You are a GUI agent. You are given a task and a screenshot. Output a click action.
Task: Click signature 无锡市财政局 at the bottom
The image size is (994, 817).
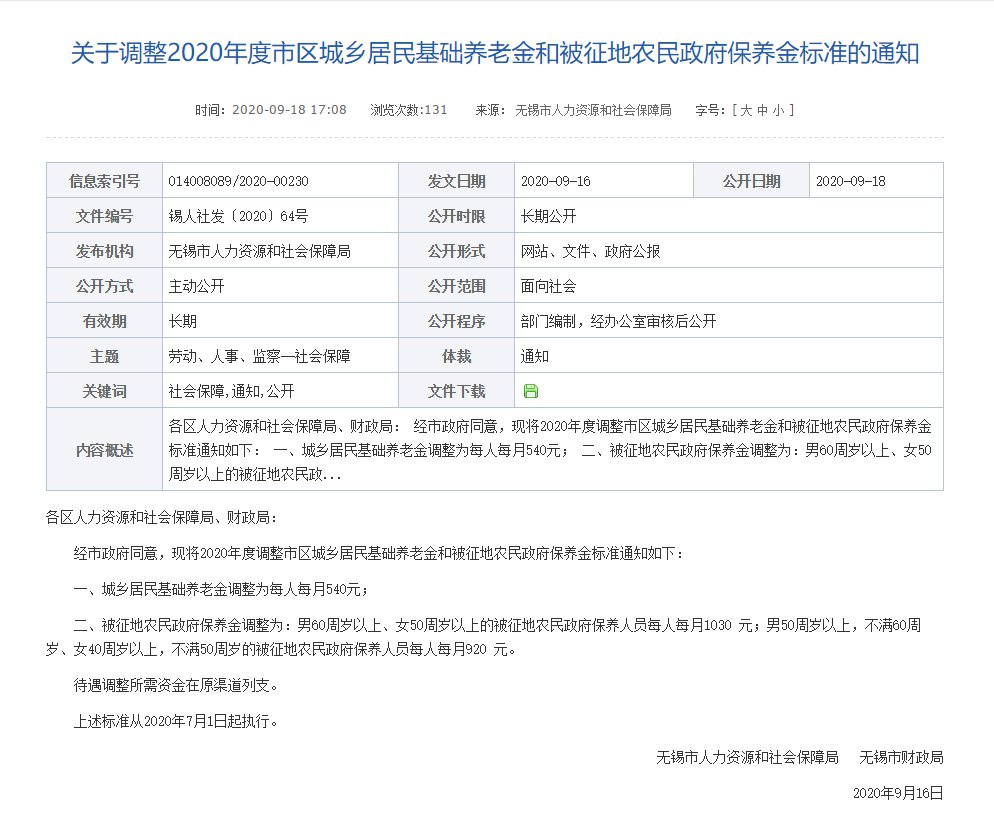[x=901, y=756]
